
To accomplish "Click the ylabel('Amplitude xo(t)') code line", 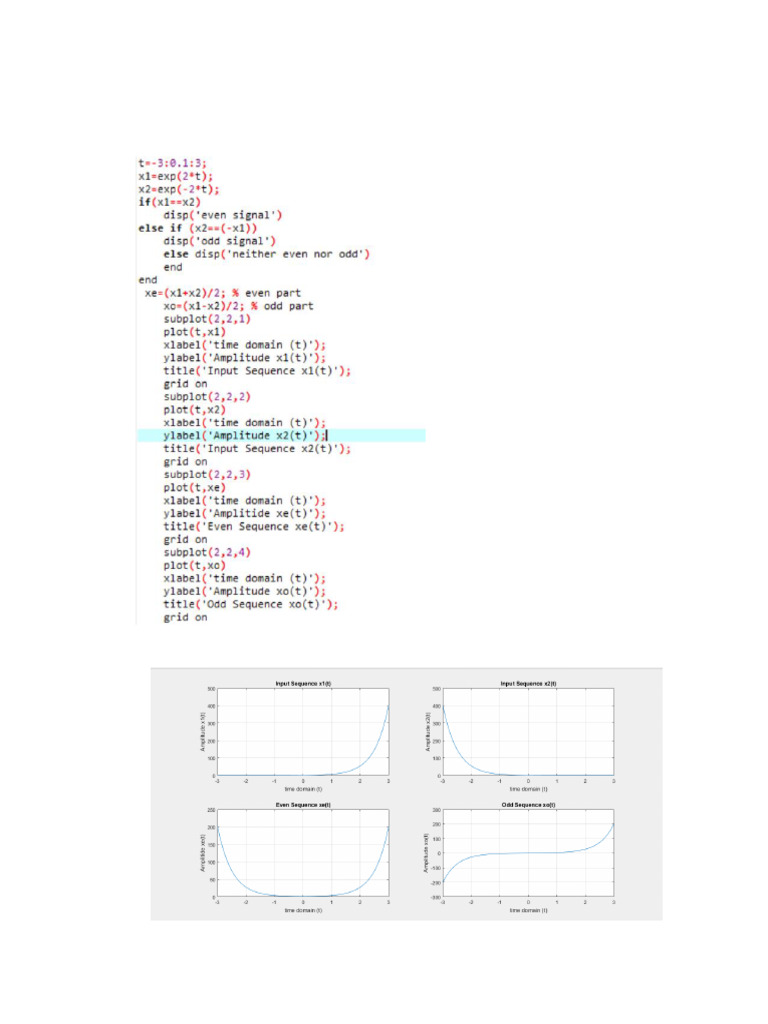I will click(x=244, y=592).
